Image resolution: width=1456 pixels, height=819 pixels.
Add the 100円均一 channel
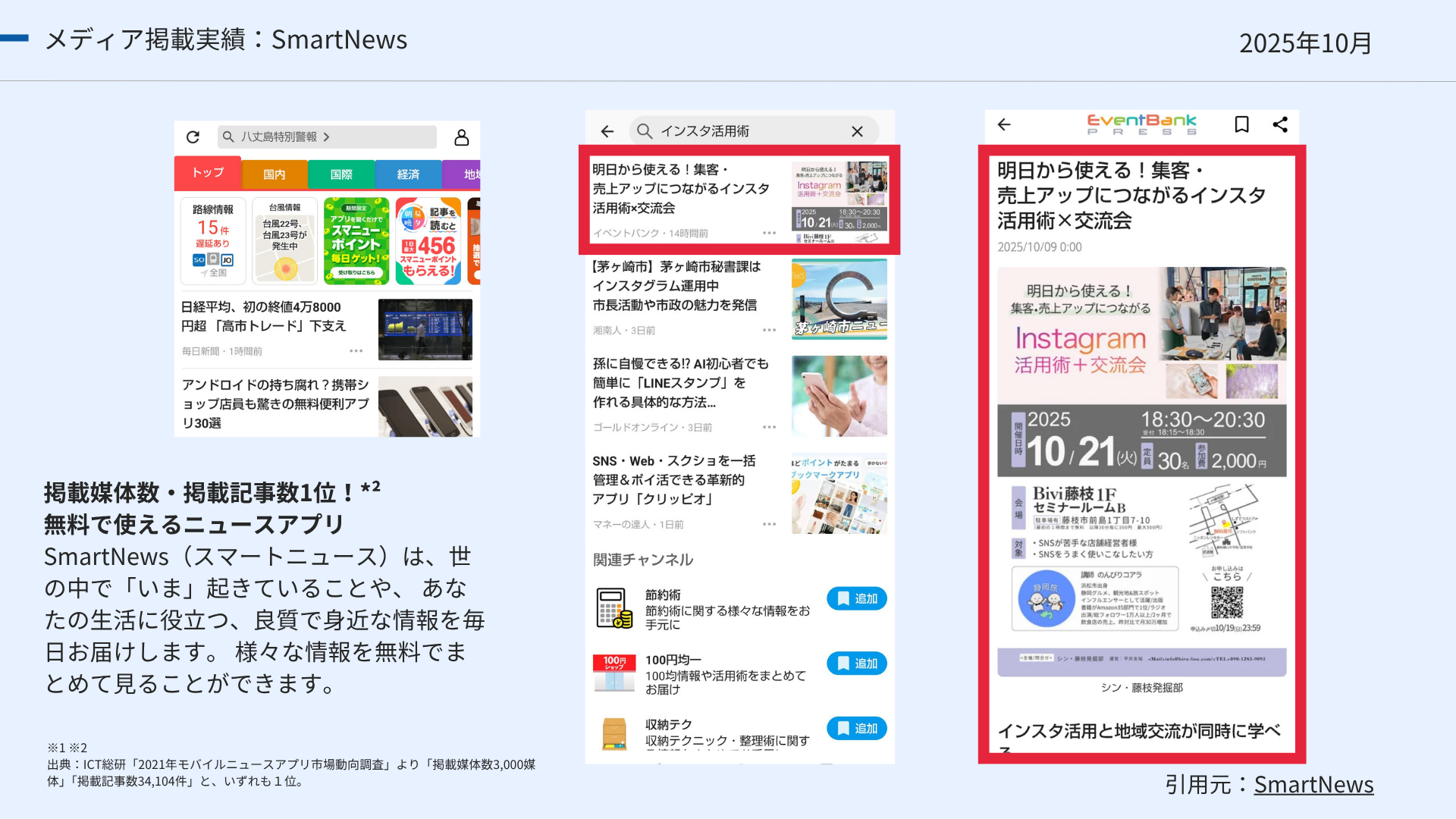856,664
